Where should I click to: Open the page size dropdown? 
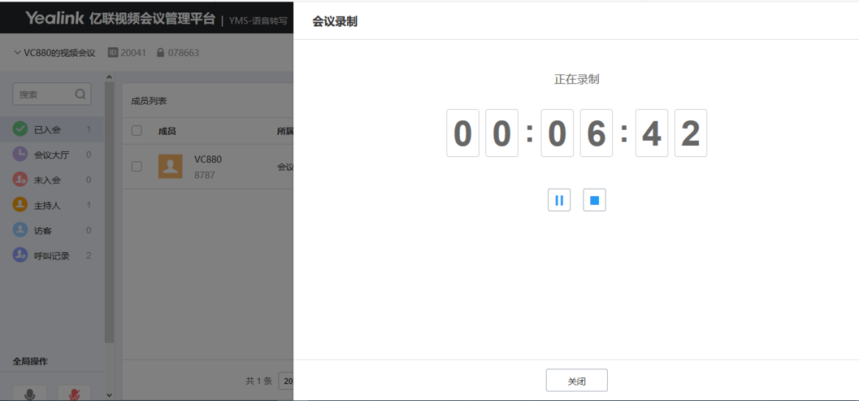[286, 381]
